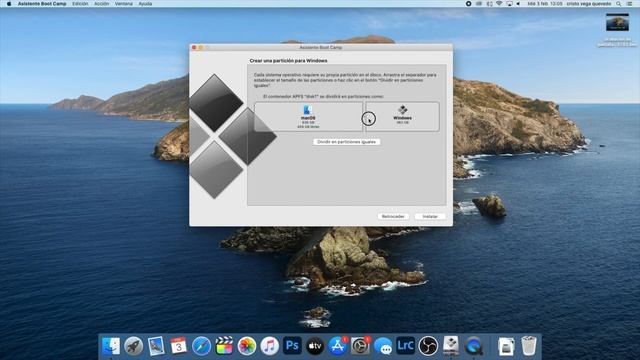Launch Safari compass icon in Dock
The image size is (640, 360).
201,346
